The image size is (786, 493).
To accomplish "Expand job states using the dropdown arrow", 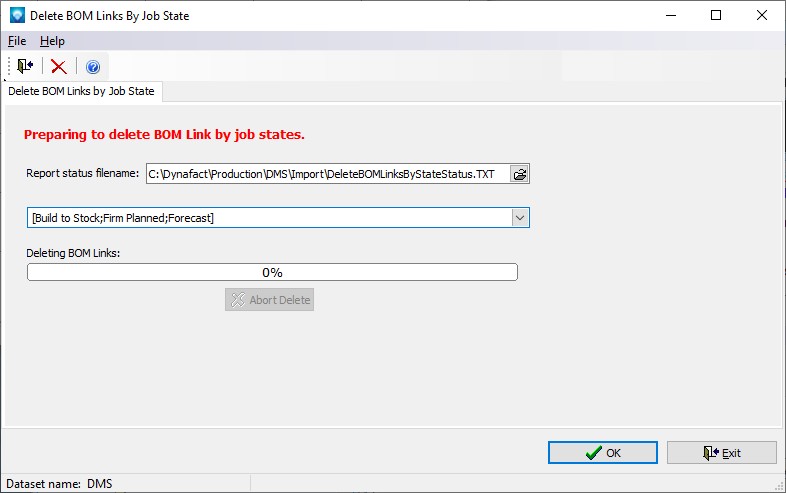I will click(519, 217).
